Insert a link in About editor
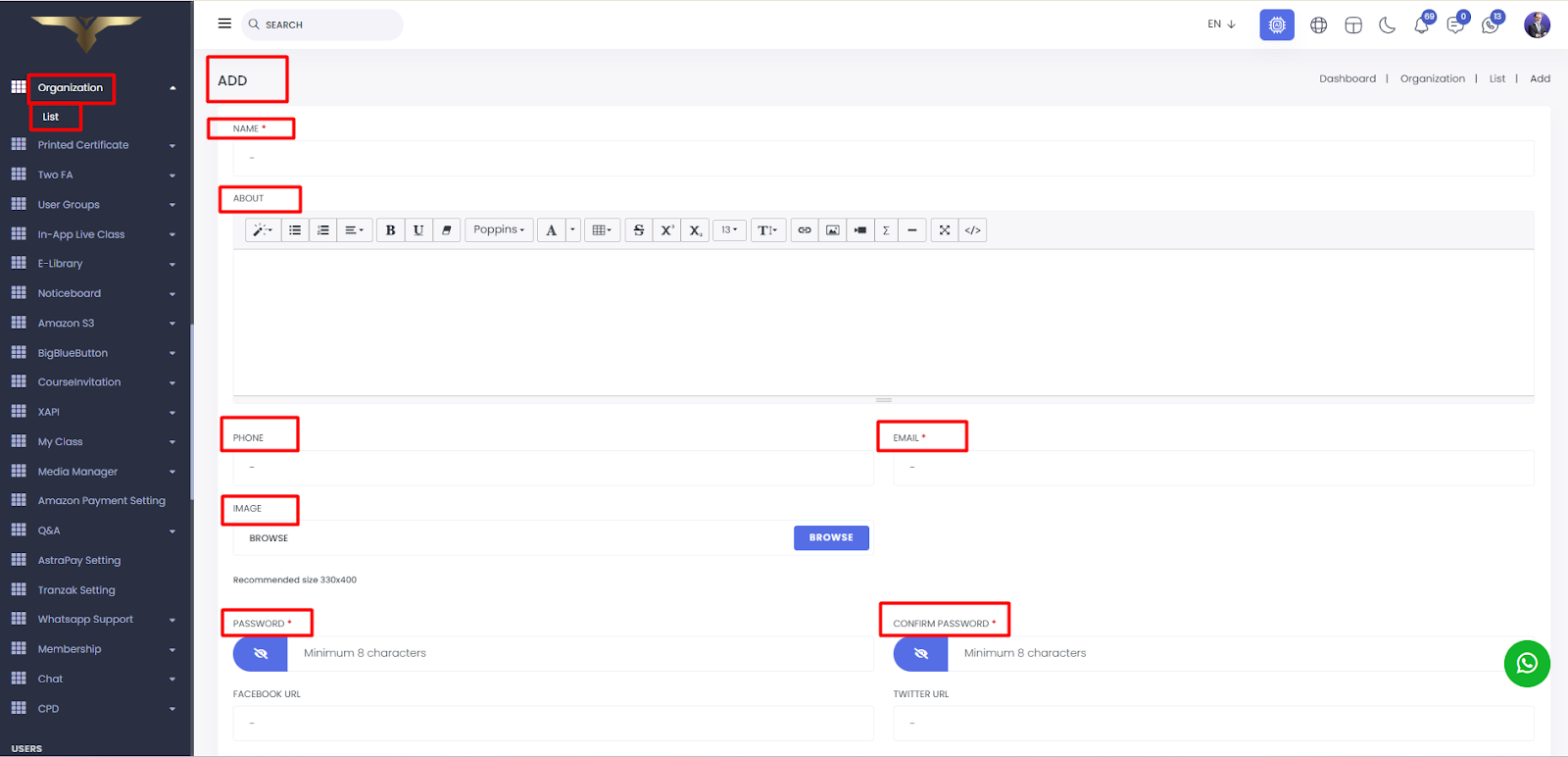 tap(804, 230)
